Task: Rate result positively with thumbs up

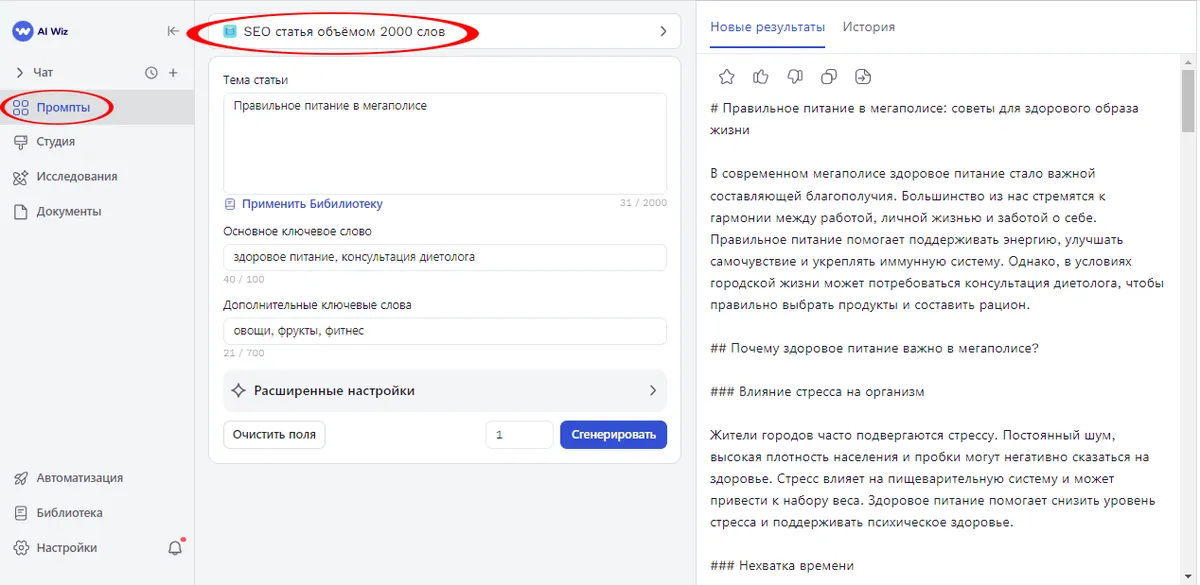Action: [x=761, y=76]
